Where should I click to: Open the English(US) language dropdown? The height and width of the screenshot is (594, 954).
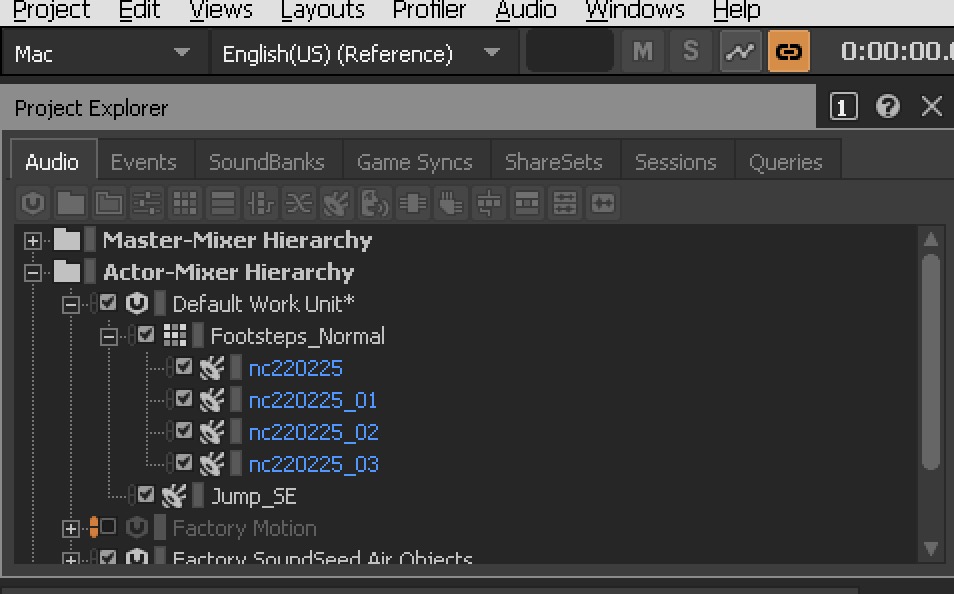(x=364, y=54)
